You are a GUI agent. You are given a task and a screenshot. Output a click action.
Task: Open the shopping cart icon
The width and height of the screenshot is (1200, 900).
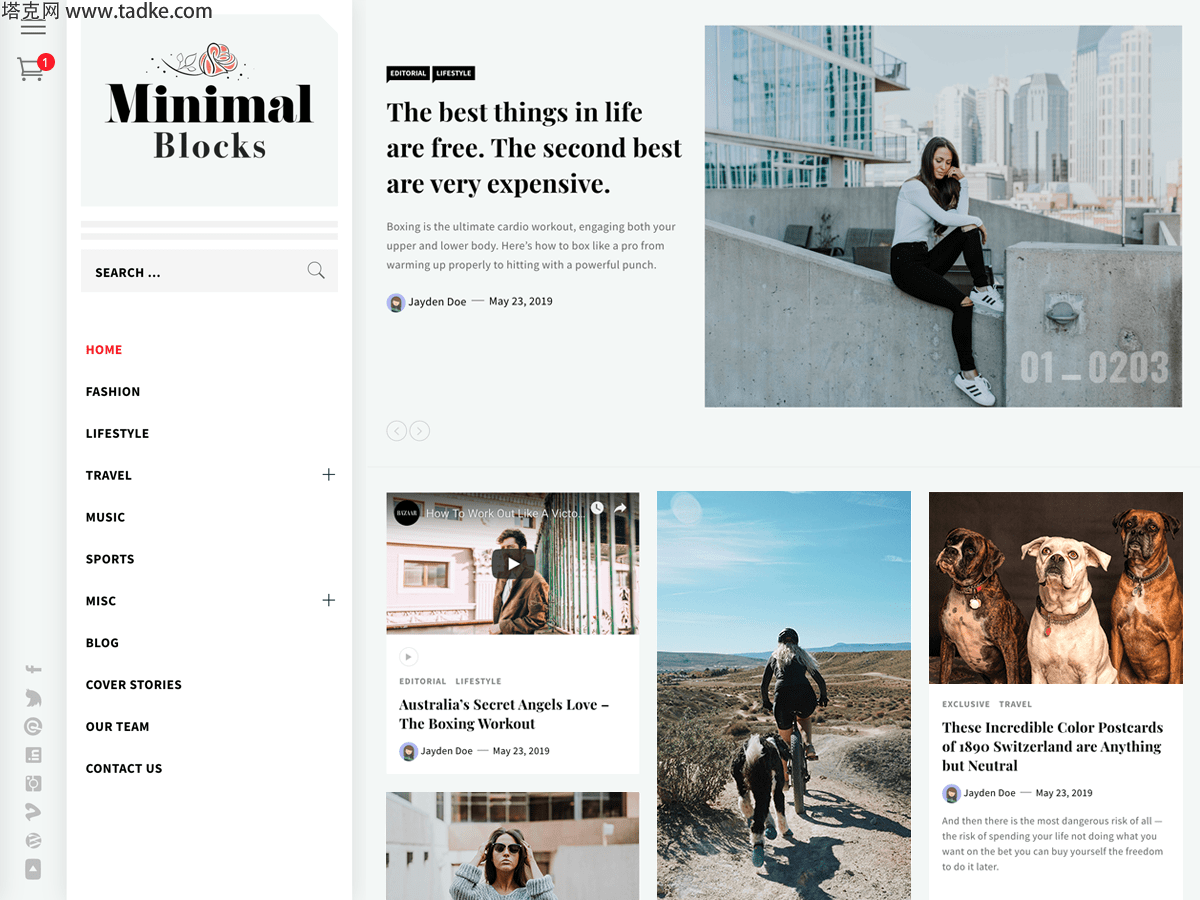click(30, 69)
